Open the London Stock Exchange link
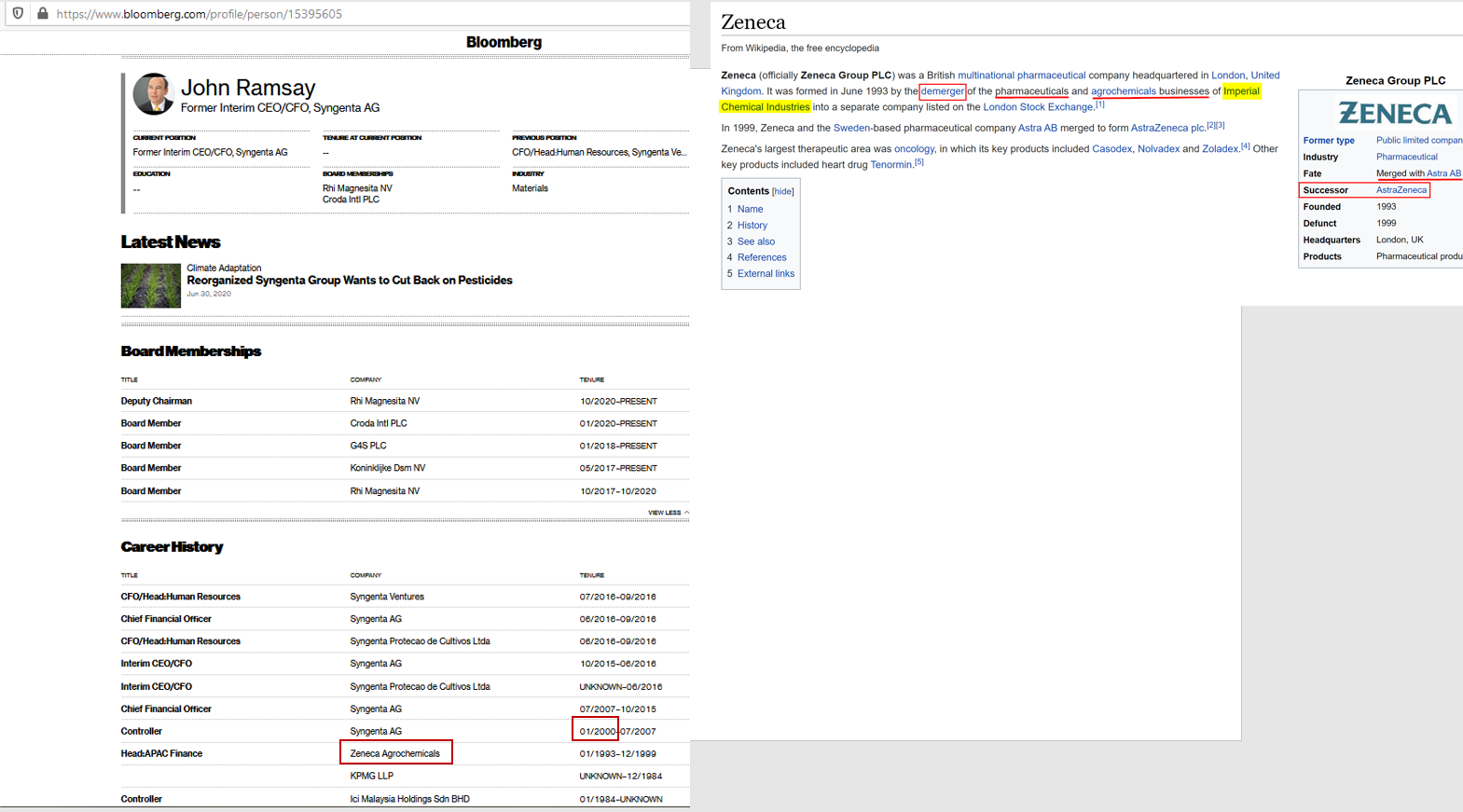Screen dimensions: 1463x812 pyautogui.click(x=1038, y=107)
